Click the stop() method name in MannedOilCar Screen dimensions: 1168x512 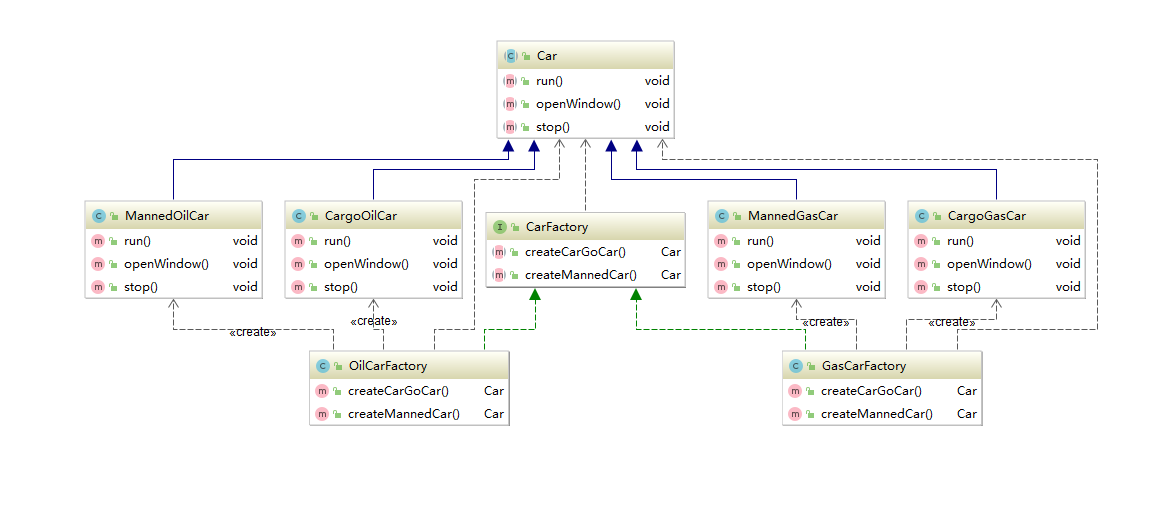coord(141,287)
